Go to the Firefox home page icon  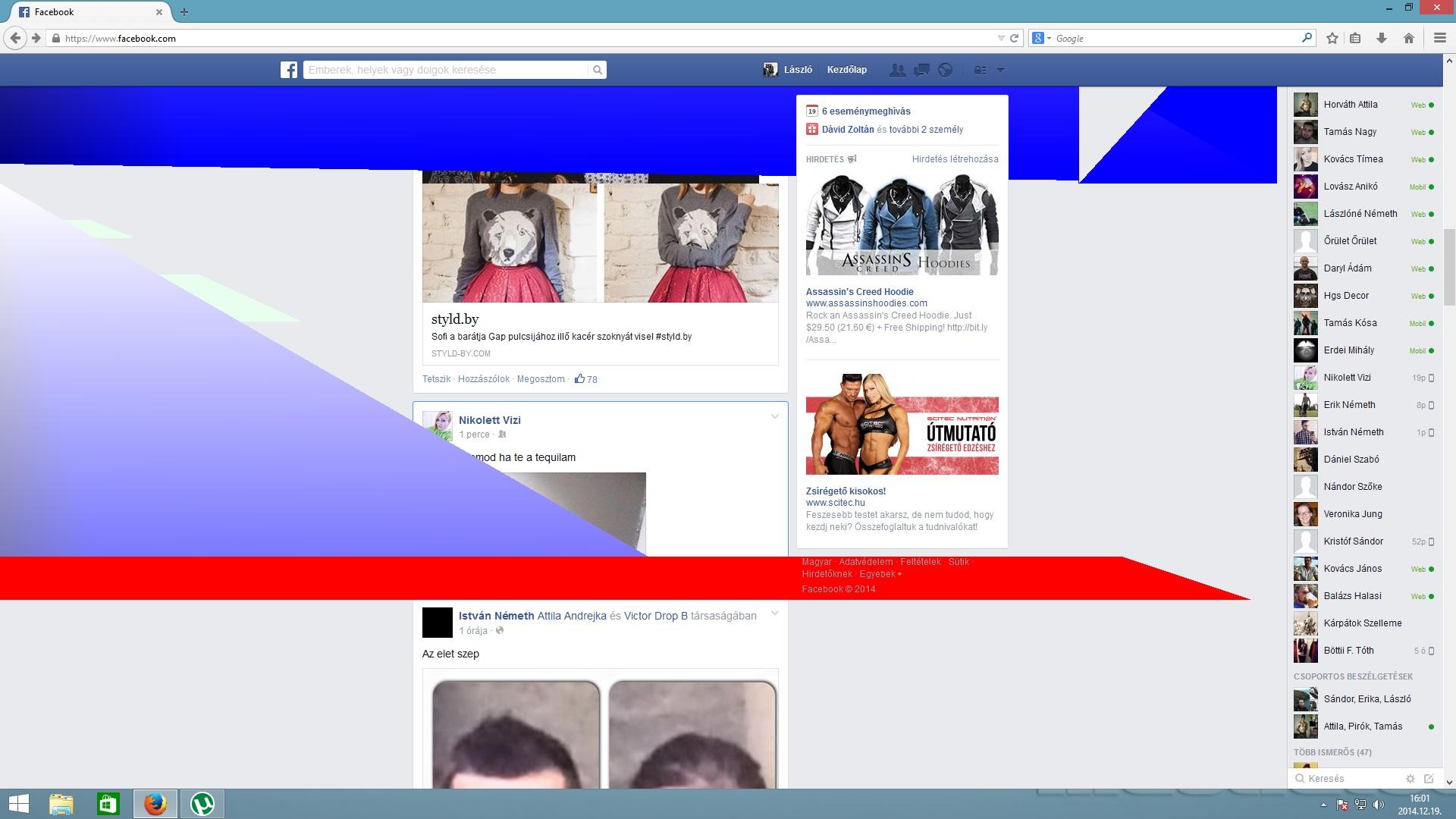pyautogui.click(x=1409, y=38)
